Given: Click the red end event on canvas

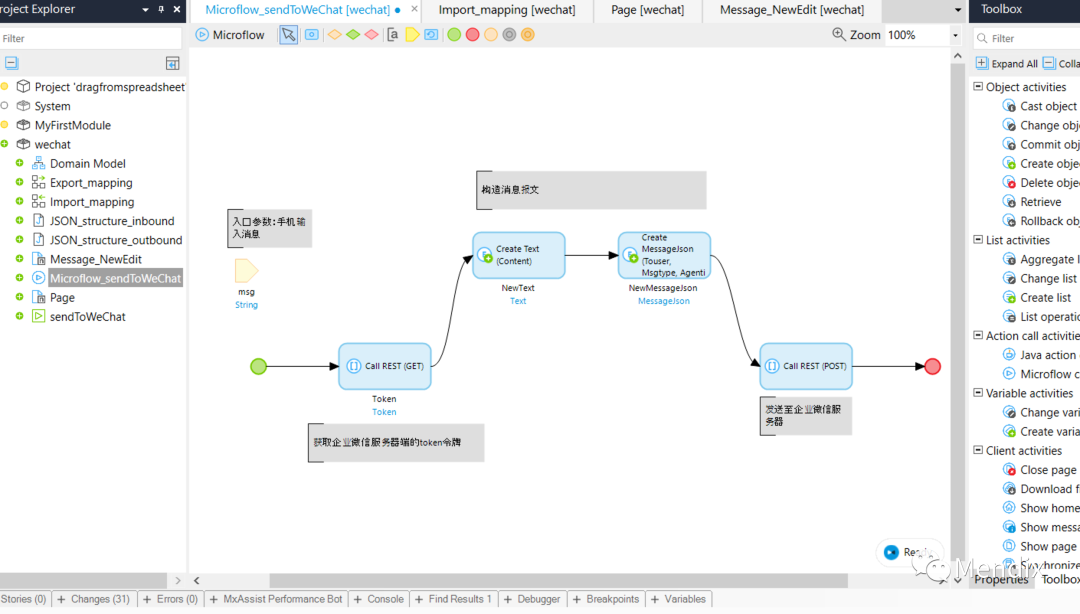Looking at the screenshot, I should pyautogui.click(x=933, y=366).
